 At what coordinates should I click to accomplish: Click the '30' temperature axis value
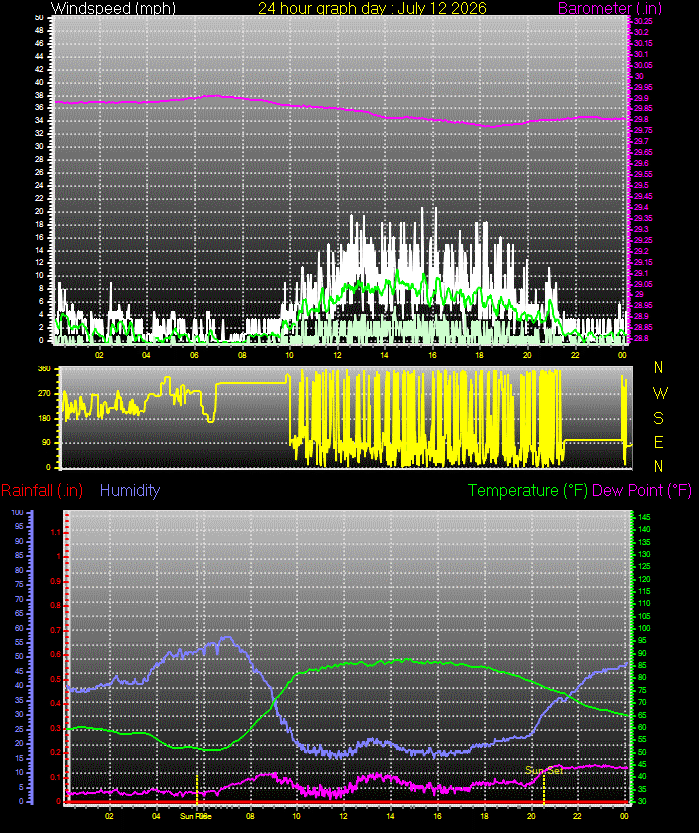click(642, 802)
